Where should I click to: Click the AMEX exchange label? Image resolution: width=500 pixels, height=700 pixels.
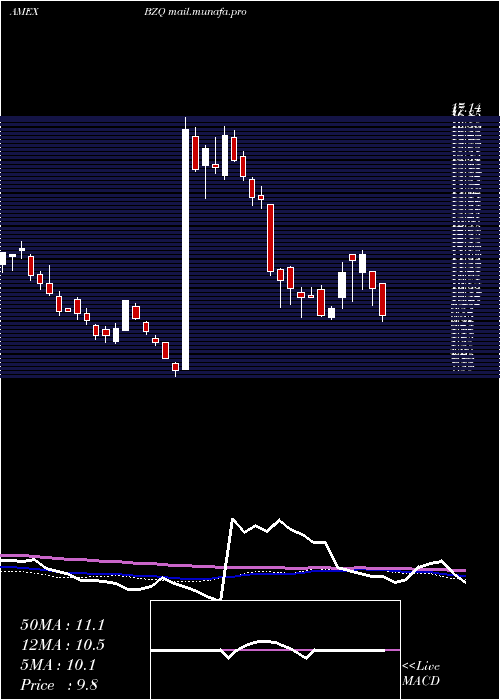coord(24,12)
